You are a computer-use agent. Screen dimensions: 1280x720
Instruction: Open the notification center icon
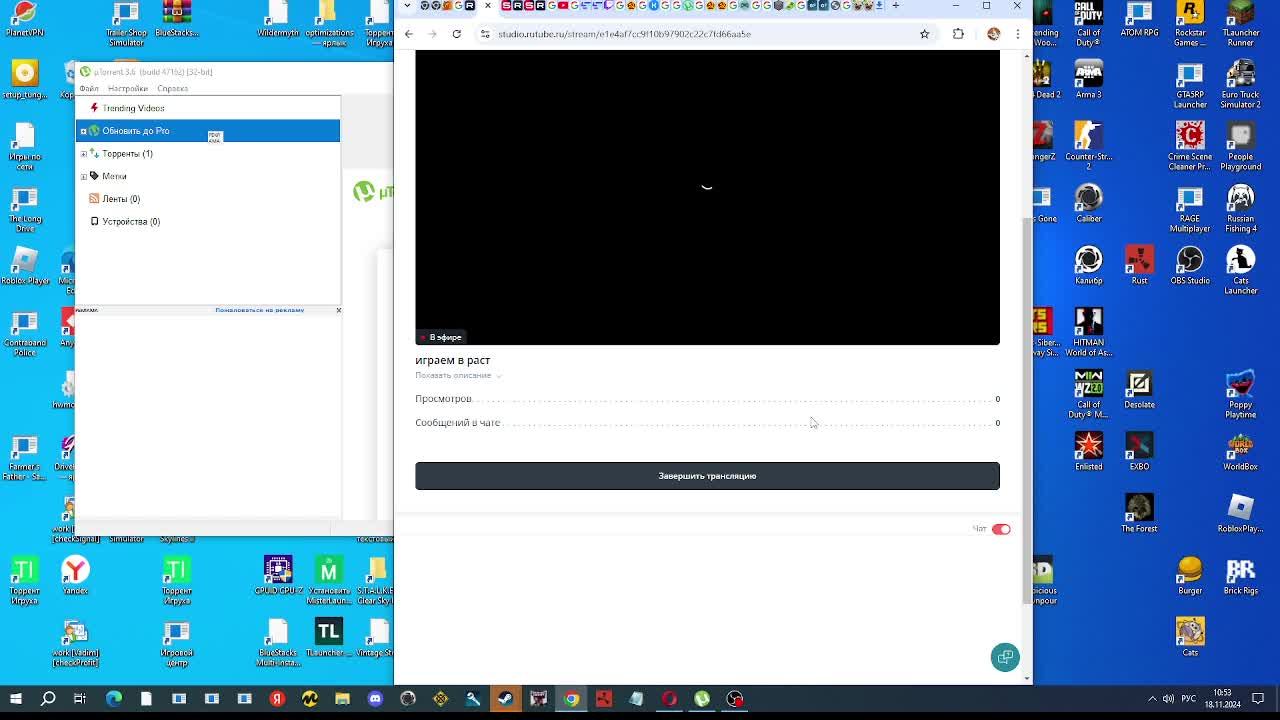(1258, 699)
